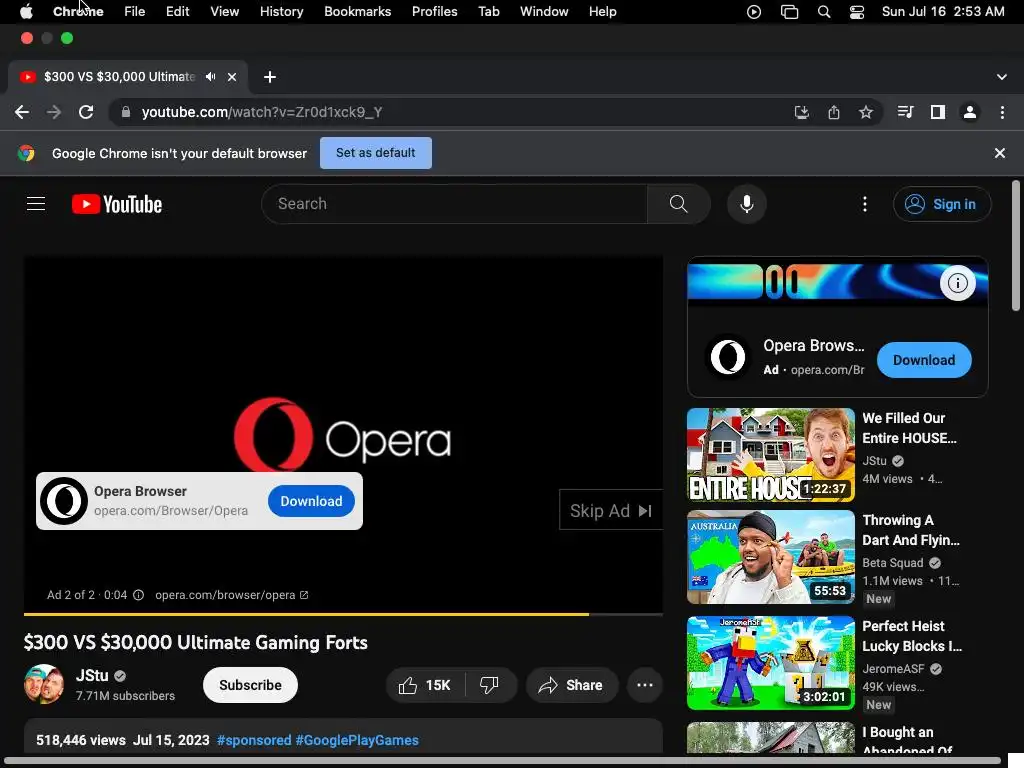Click the lock site info icon

tap(125, 112)
